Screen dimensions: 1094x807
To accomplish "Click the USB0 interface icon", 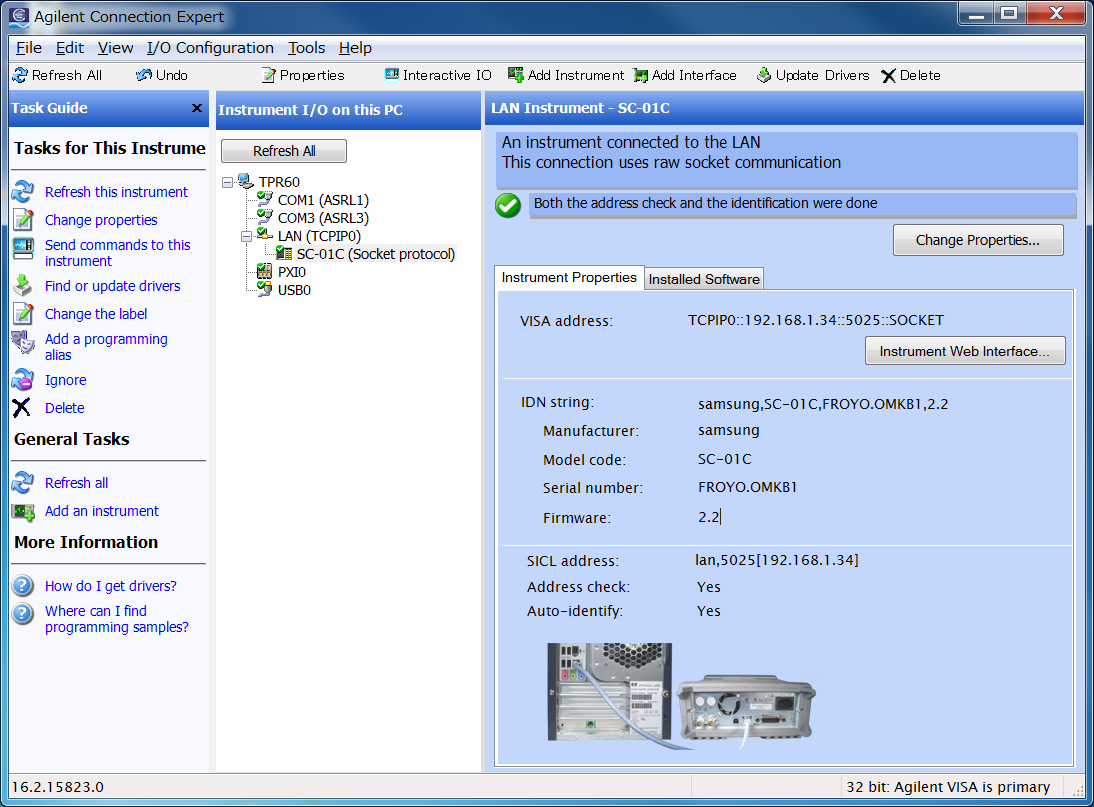I will point(264,289).
